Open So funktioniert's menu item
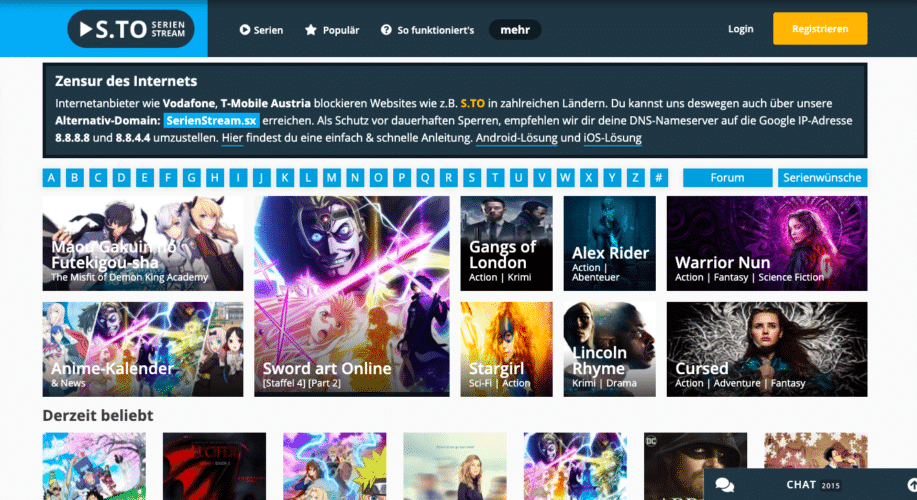Screen dimensions: 917x500 coord(428,30)
